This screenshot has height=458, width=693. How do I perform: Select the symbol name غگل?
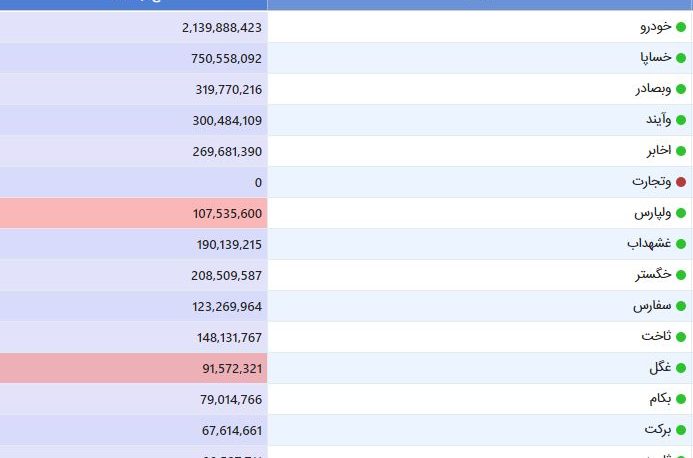tap(661, 367)
